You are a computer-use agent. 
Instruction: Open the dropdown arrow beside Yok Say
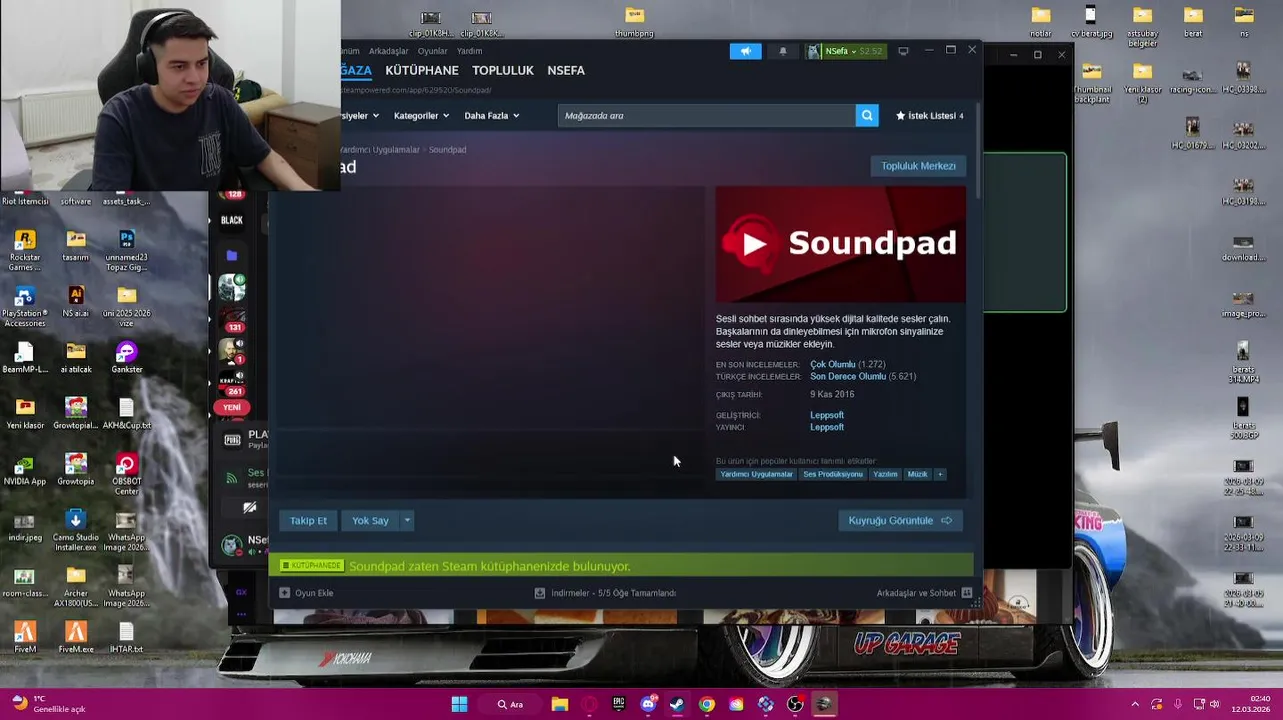pos(407,520)
